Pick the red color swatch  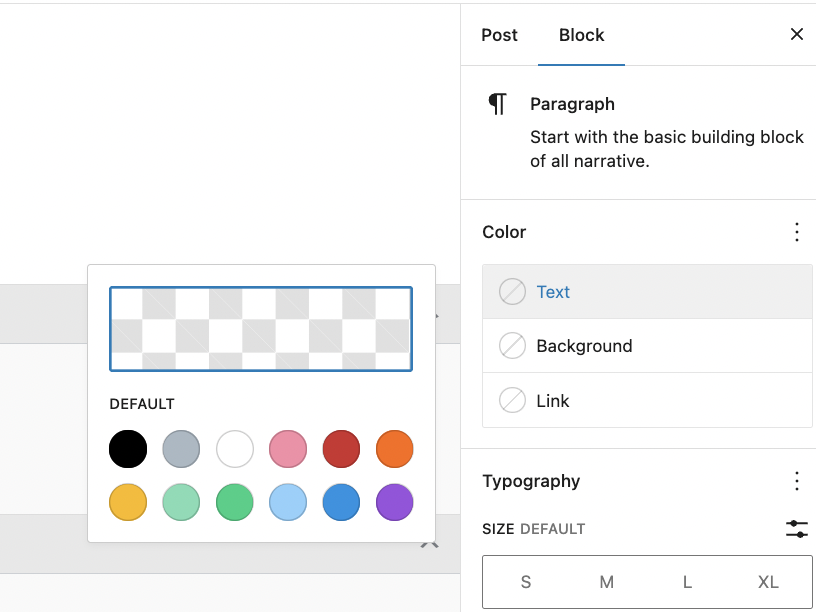(341, 449)
